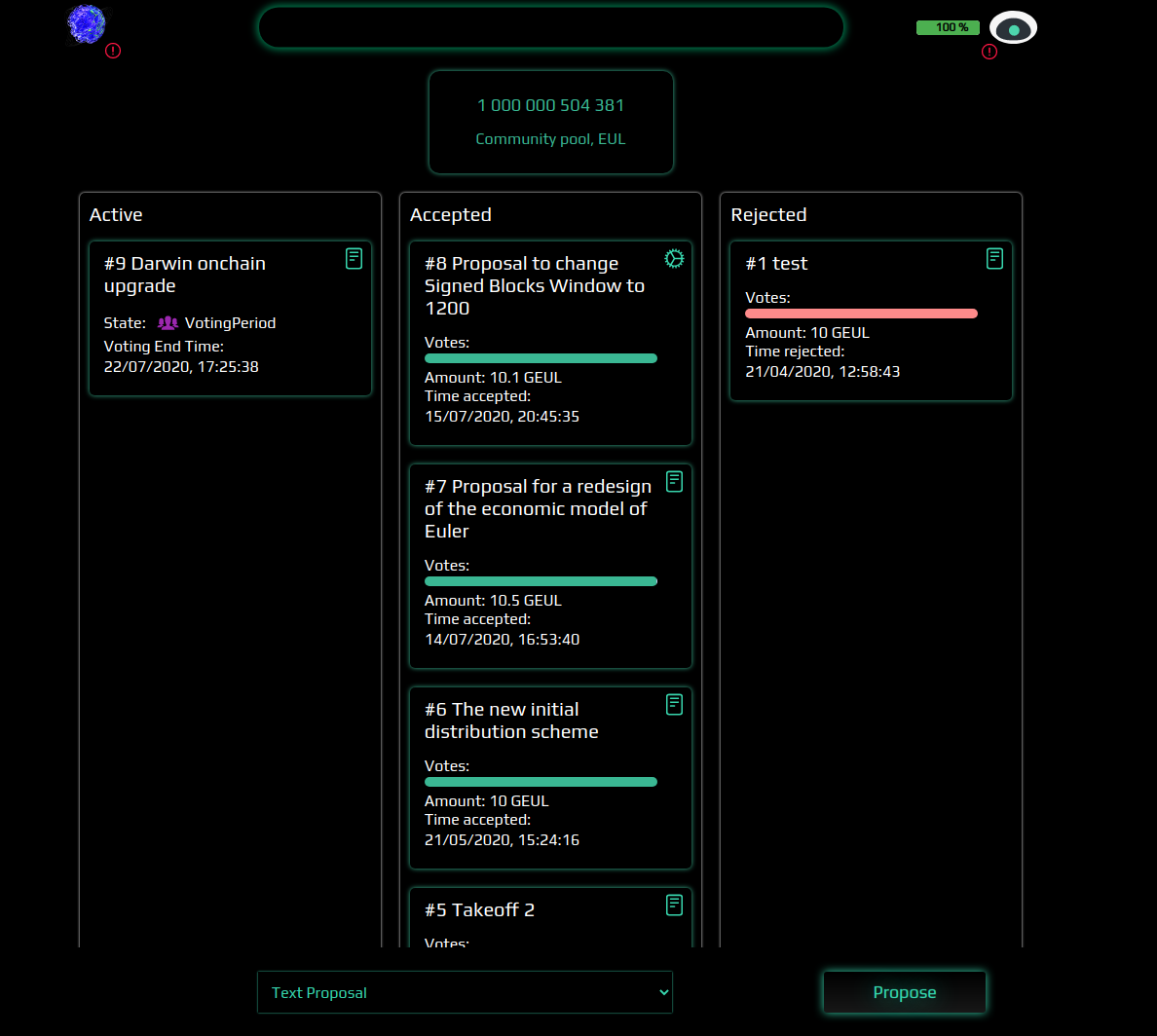Click the document icon on the #5 Takeoff 2 card
1157x1036 pixels.
tap(674, 906)
